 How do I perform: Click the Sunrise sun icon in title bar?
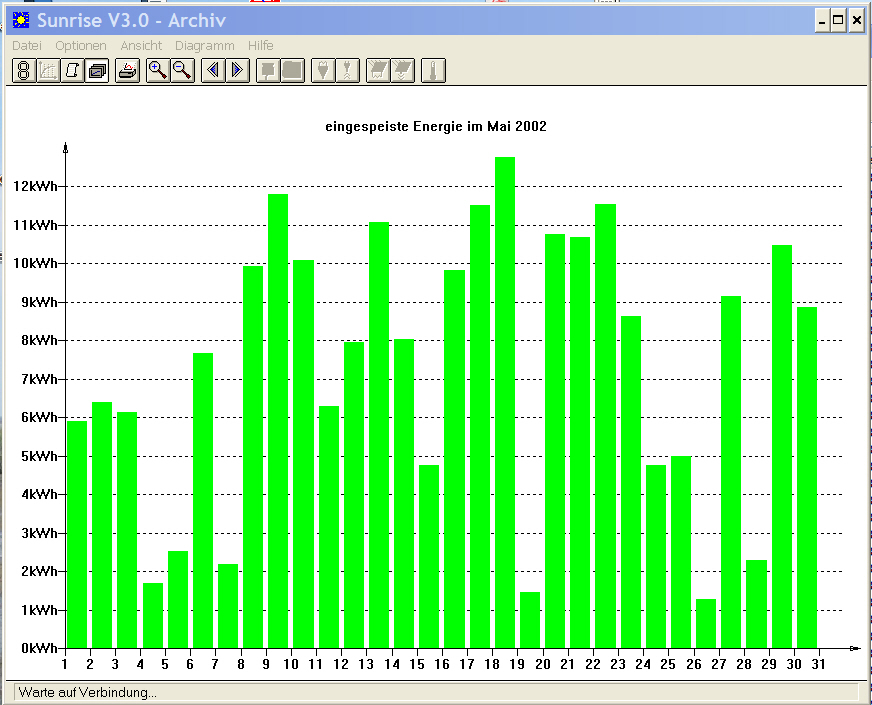21,21
